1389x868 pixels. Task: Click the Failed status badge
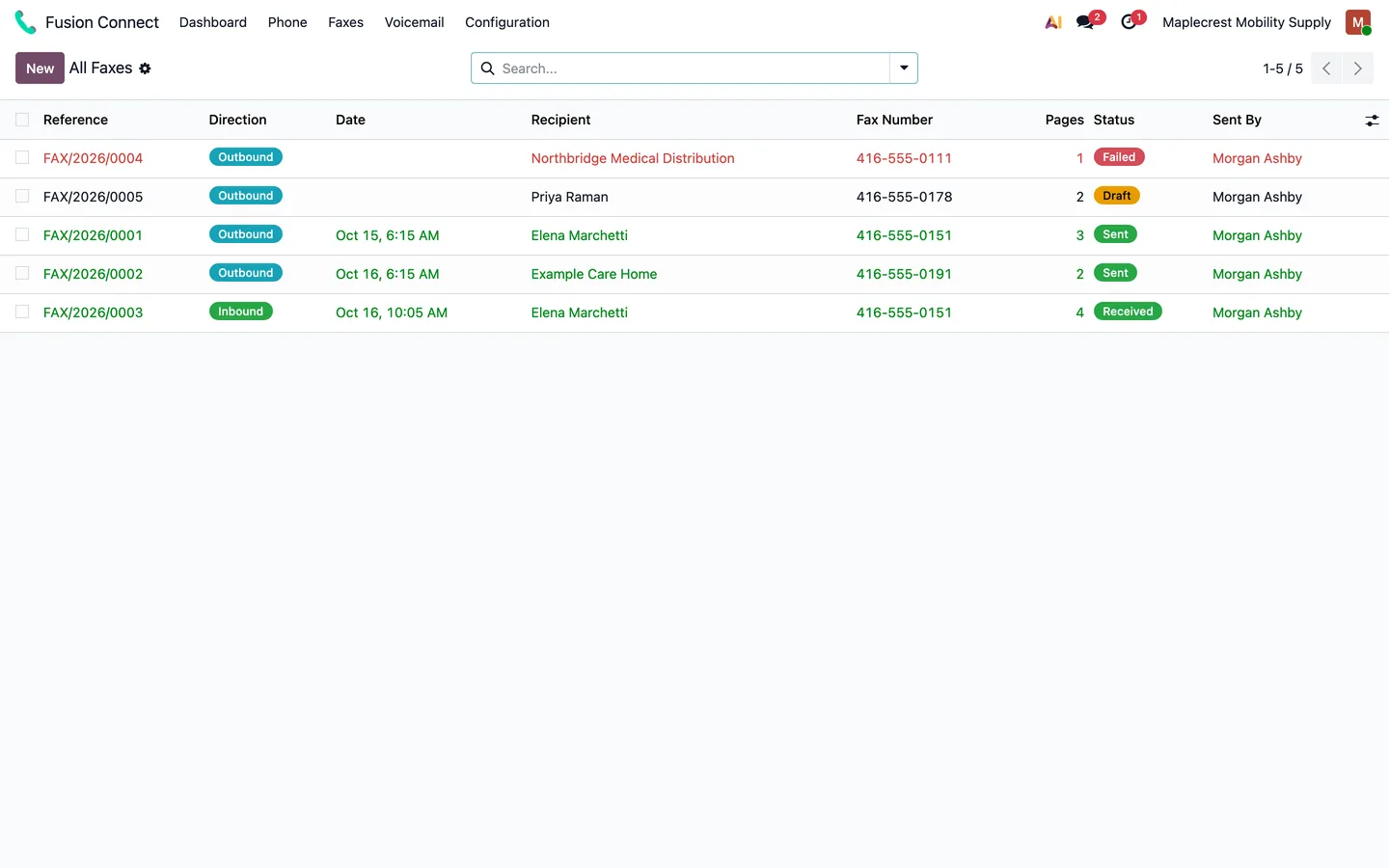point(1119,157)
